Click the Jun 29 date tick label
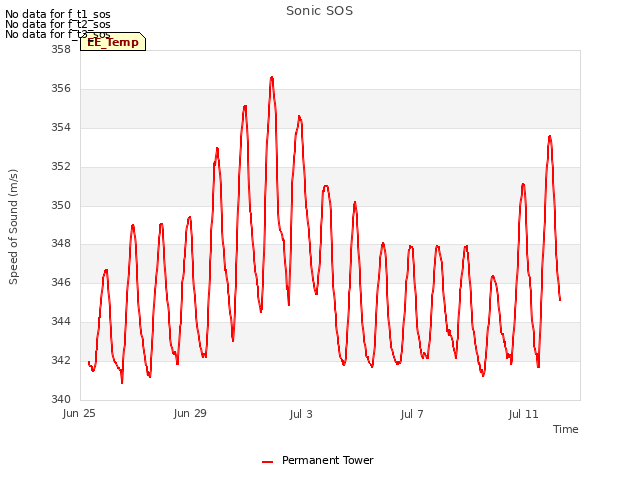 click(190, 413)
